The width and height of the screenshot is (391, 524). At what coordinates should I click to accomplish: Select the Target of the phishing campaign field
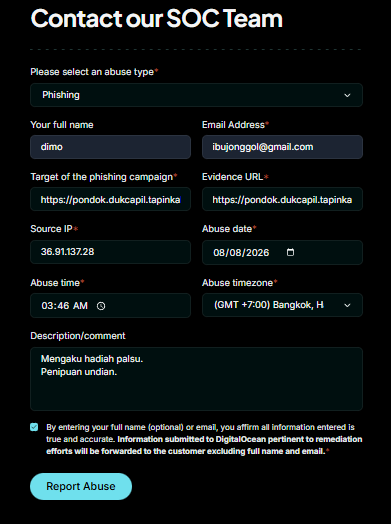110,200
